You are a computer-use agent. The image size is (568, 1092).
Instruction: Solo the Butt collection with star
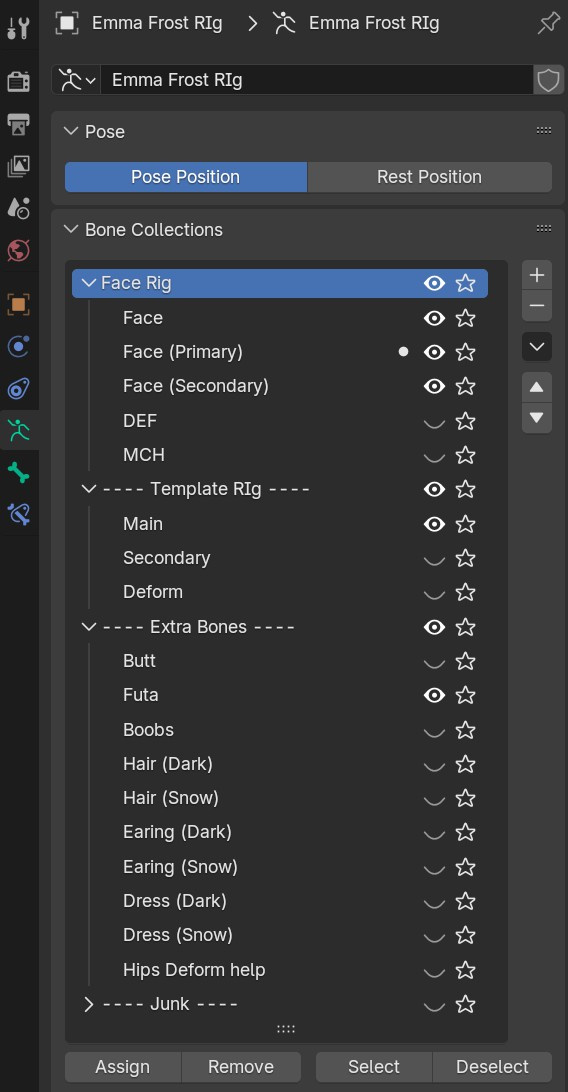click(465, 661)
